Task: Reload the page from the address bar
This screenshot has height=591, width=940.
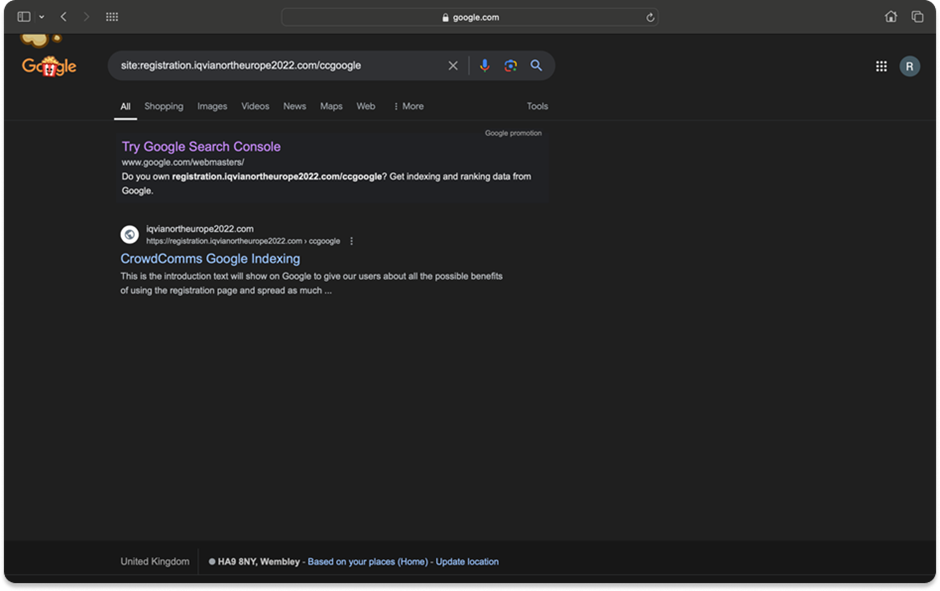Action: pos(650,17)
